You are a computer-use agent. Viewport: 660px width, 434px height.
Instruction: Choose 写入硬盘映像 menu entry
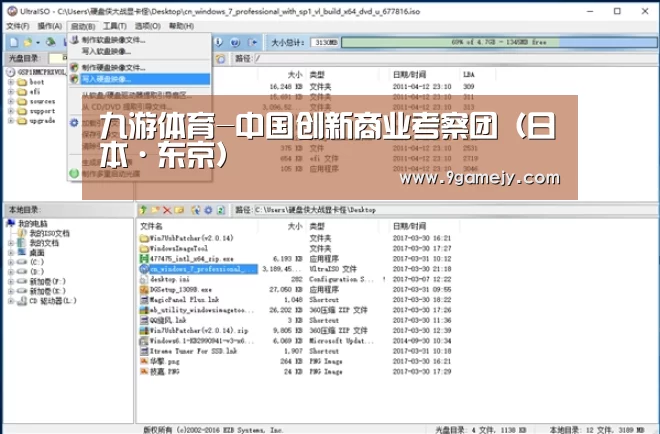140,79
